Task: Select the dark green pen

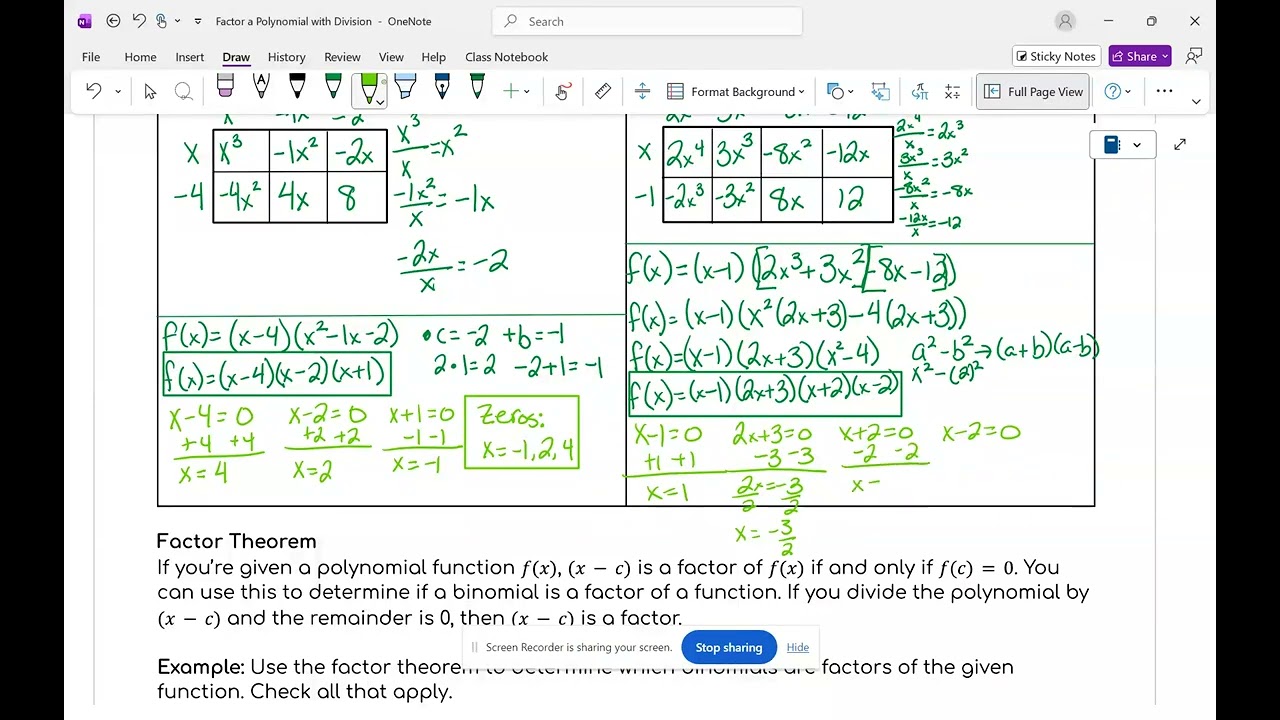Action: [333, 88]
